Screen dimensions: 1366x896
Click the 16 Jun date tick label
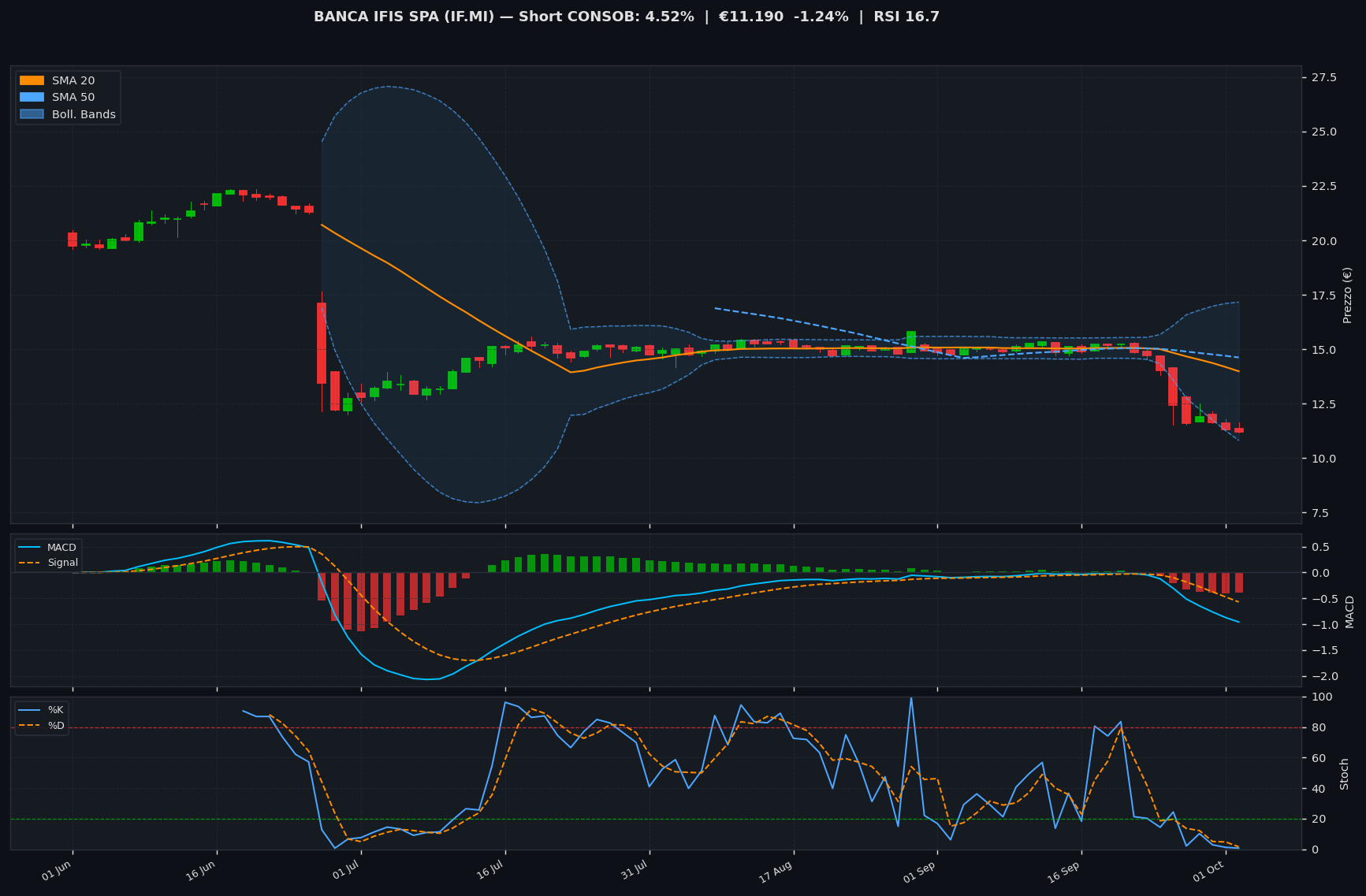201,872
